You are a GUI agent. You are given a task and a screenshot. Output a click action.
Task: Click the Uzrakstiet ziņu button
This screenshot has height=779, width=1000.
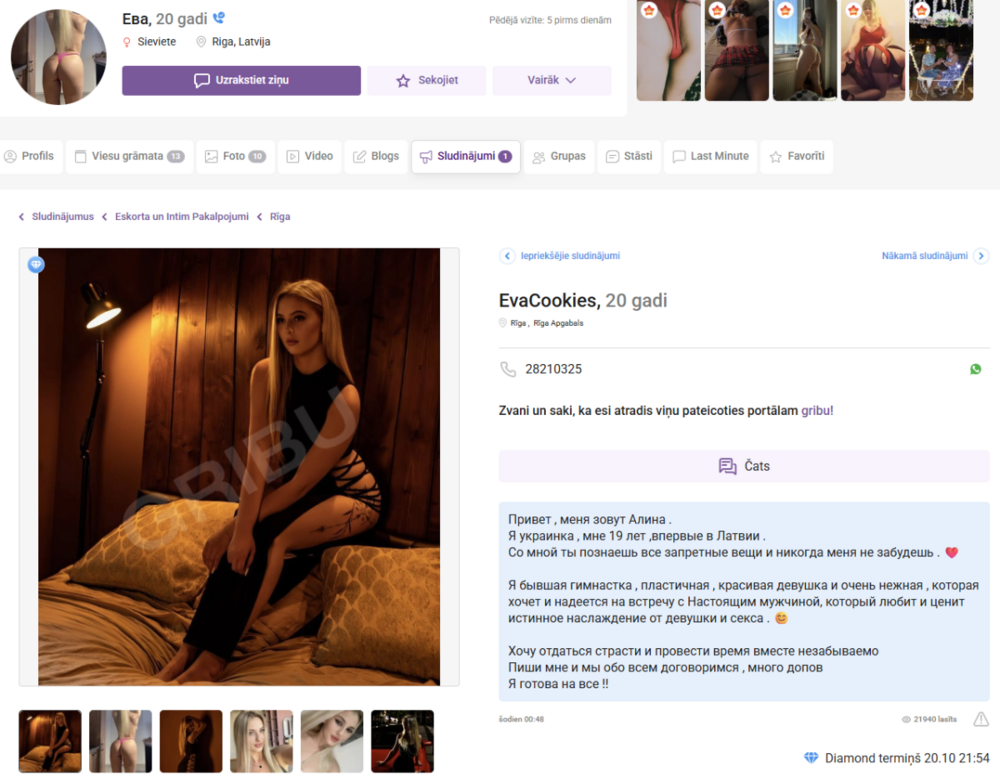pyautogui.click(x=240, y=80)
